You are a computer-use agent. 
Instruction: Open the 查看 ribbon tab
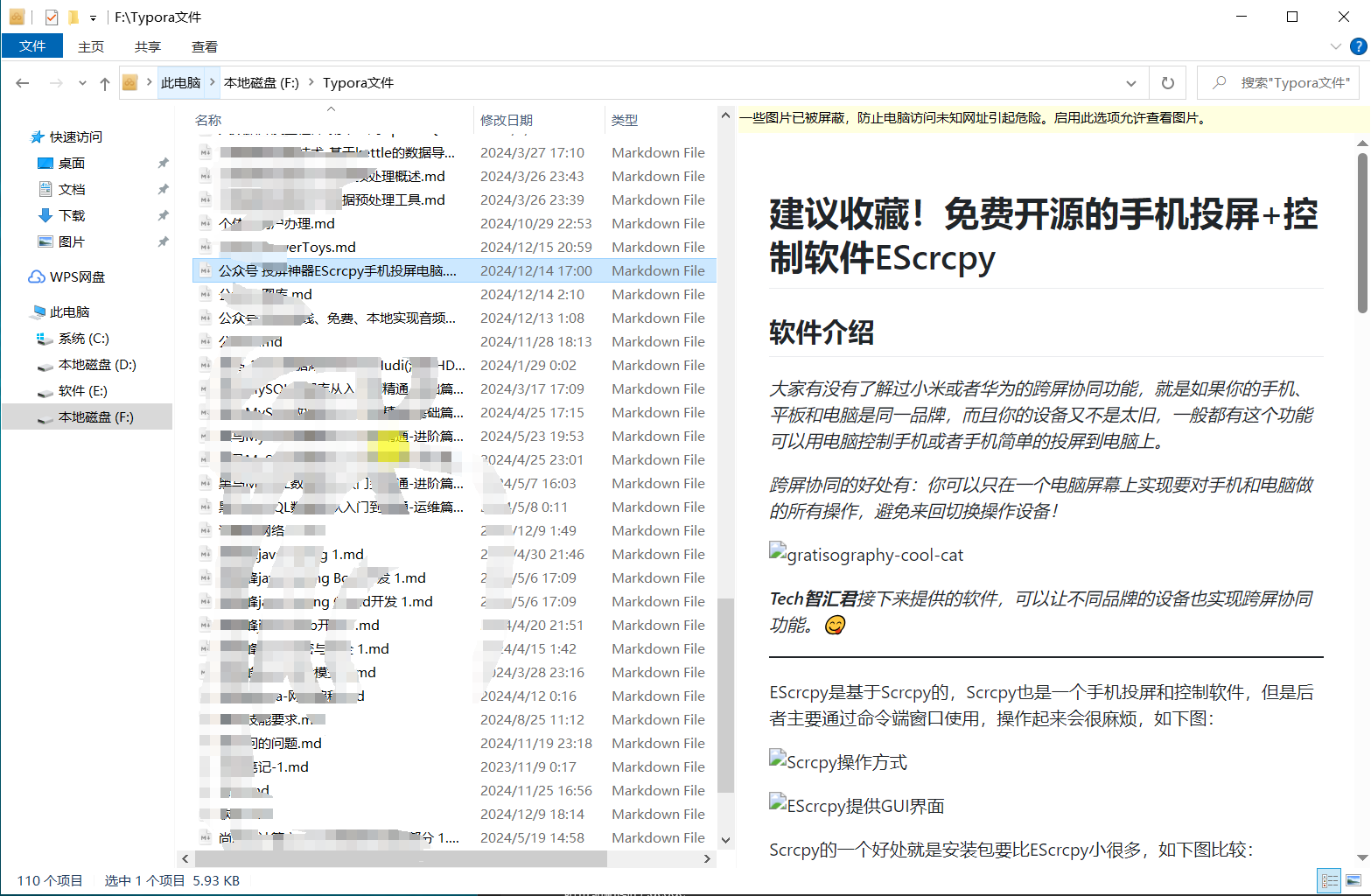click(205, 46)
